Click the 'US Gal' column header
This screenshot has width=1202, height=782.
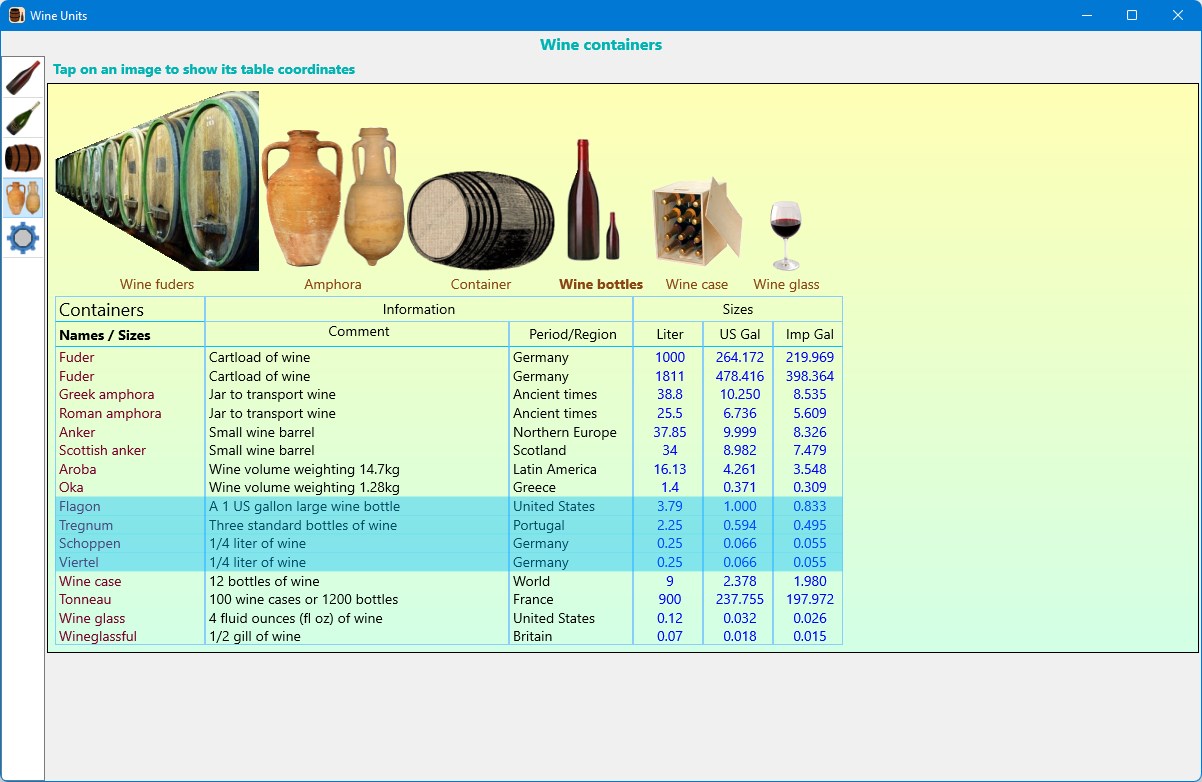click(x=740, y=334)
